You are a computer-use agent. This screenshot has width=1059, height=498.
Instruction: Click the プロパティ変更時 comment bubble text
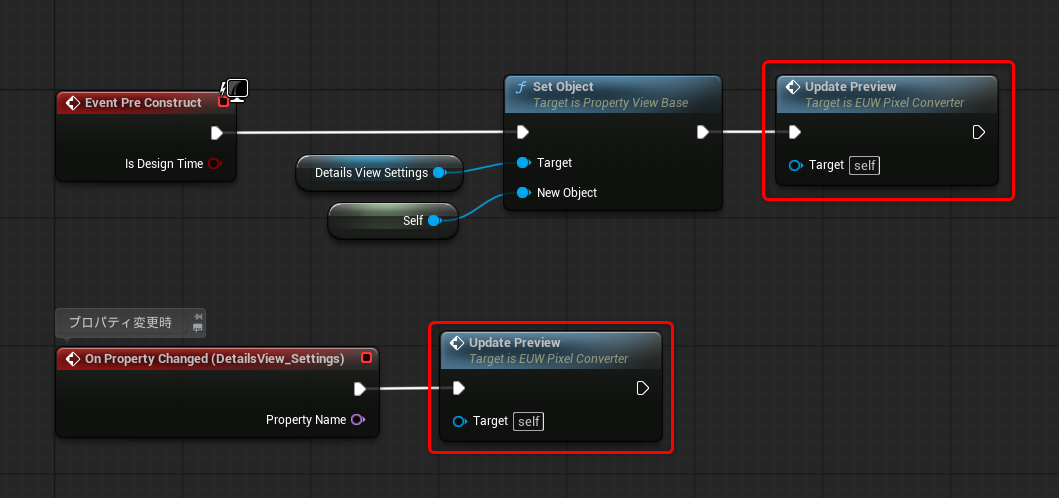(x=120, y=322)
